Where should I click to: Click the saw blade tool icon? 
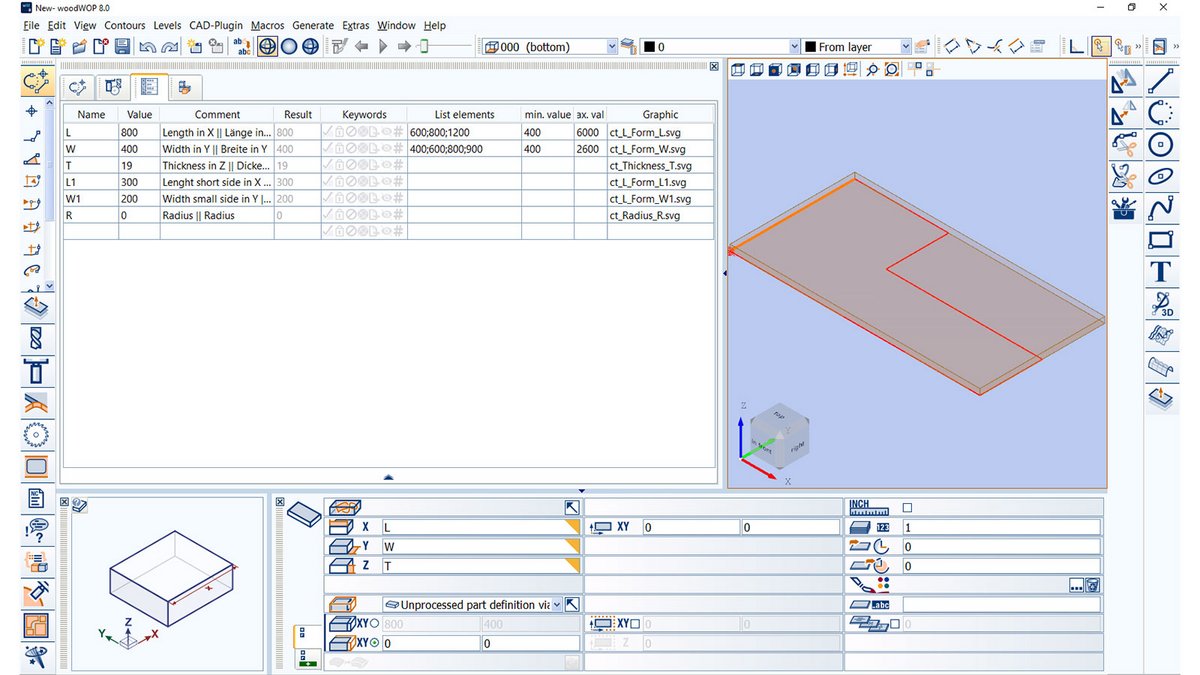point(37,434)
